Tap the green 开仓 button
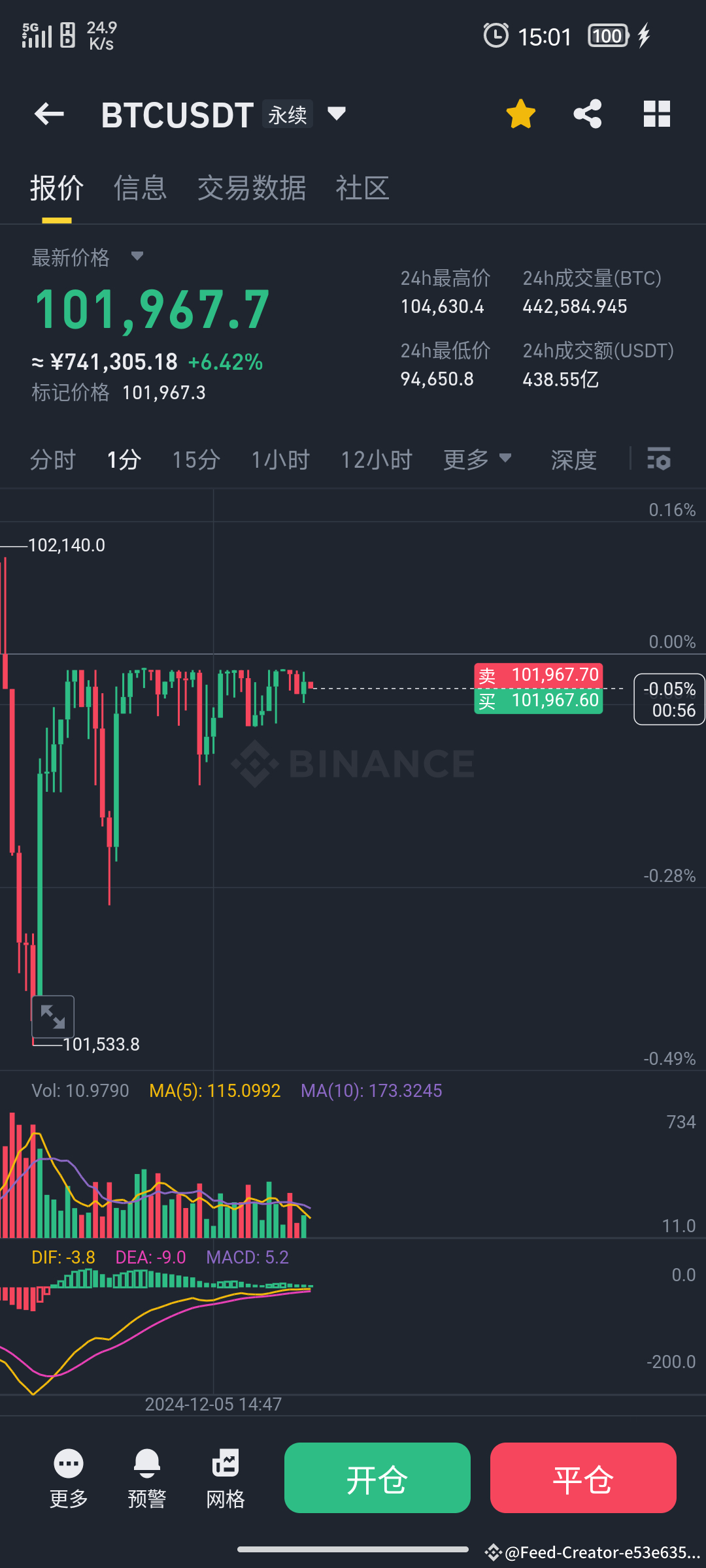 377,1478
